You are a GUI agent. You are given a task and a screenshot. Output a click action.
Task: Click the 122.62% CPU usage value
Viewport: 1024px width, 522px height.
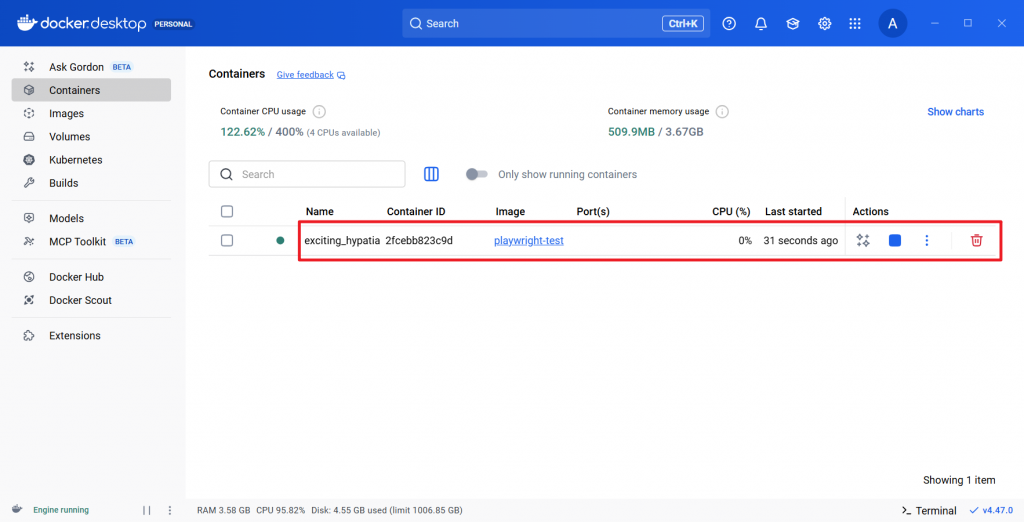click(x=242, y=132)
